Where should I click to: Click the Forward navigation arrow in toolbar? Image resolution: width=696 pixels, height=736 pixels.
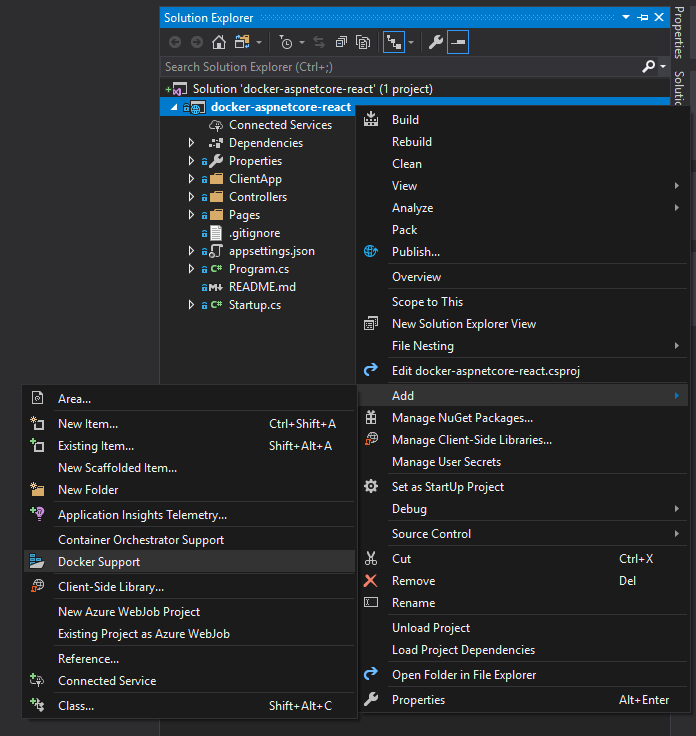point(197,42)
